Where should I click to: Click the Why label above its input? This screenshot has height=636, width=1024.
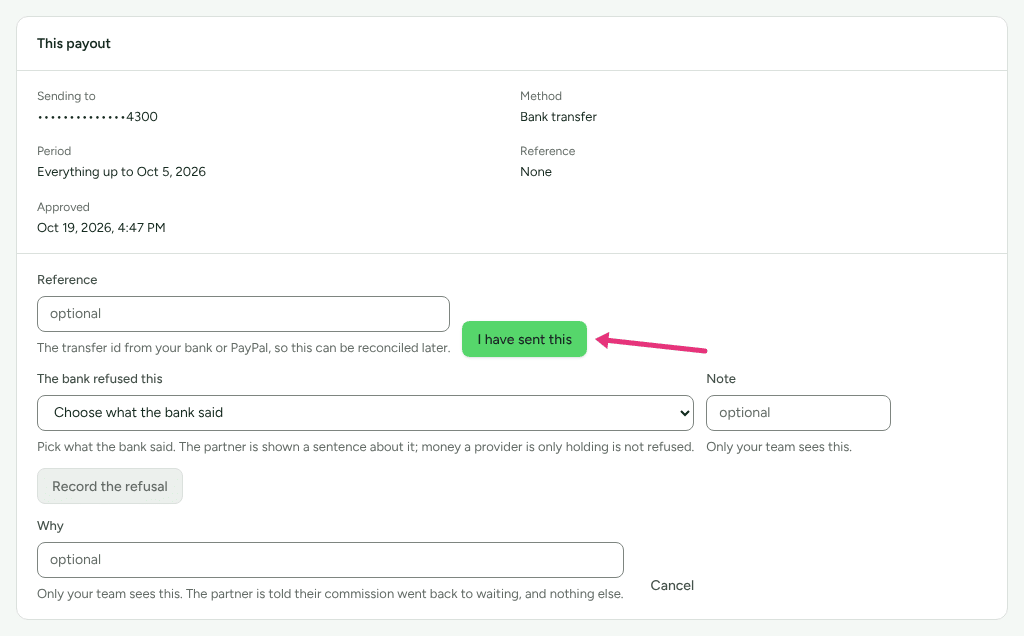(50, 526)
